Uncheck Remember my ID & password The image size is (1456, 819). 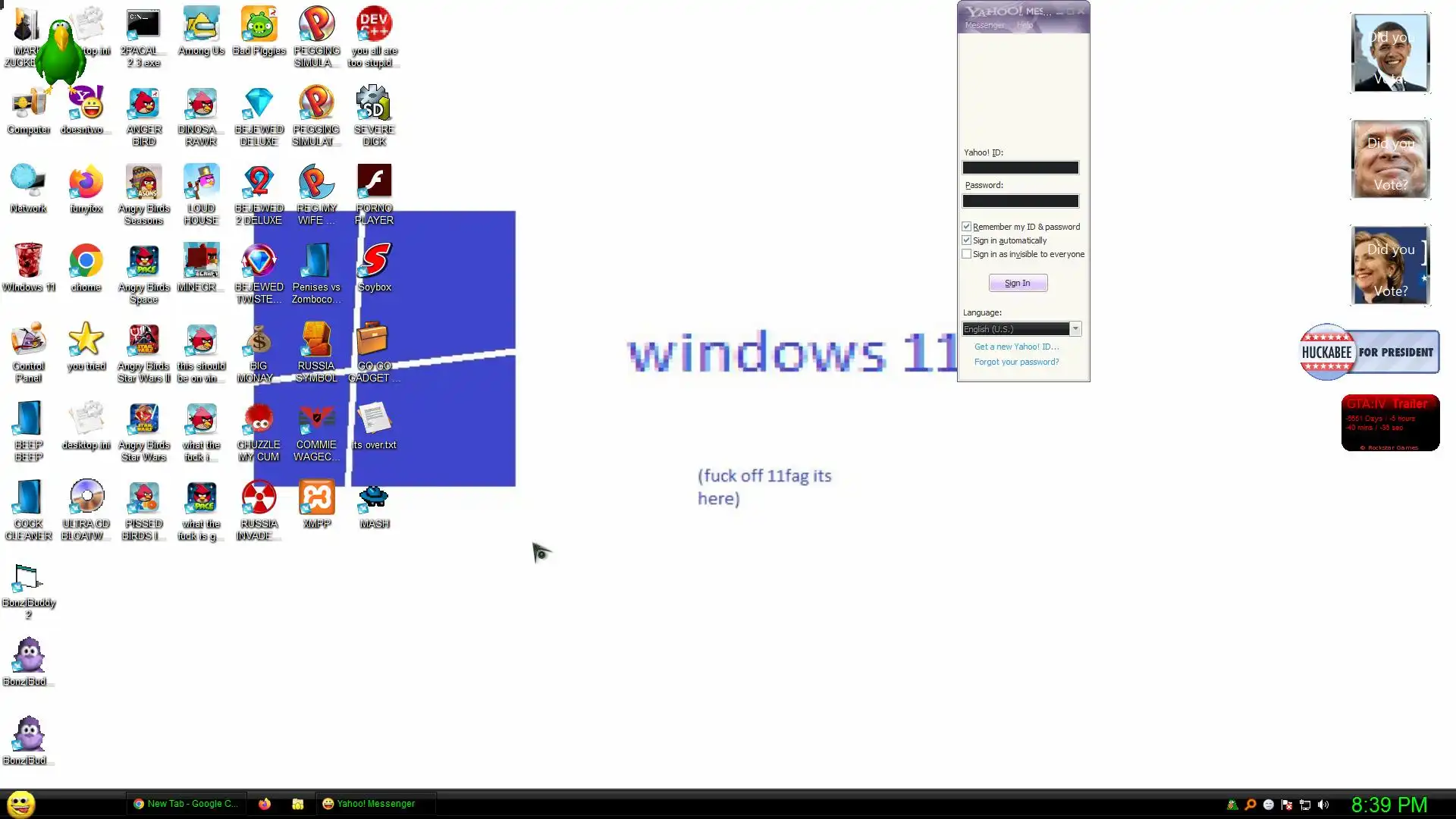(967, 227)
